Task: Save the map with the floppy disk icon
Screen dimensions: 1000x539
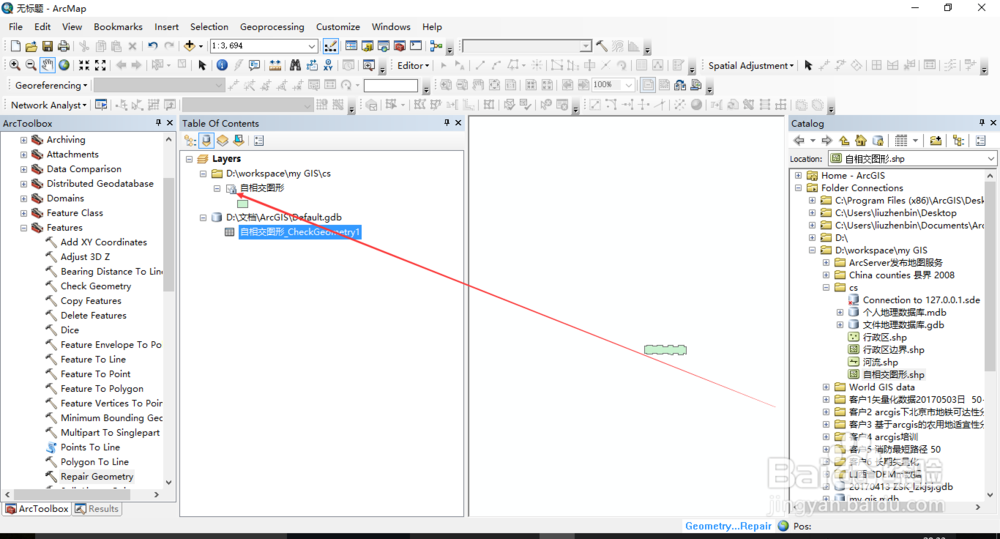Action: click(47, 46)
